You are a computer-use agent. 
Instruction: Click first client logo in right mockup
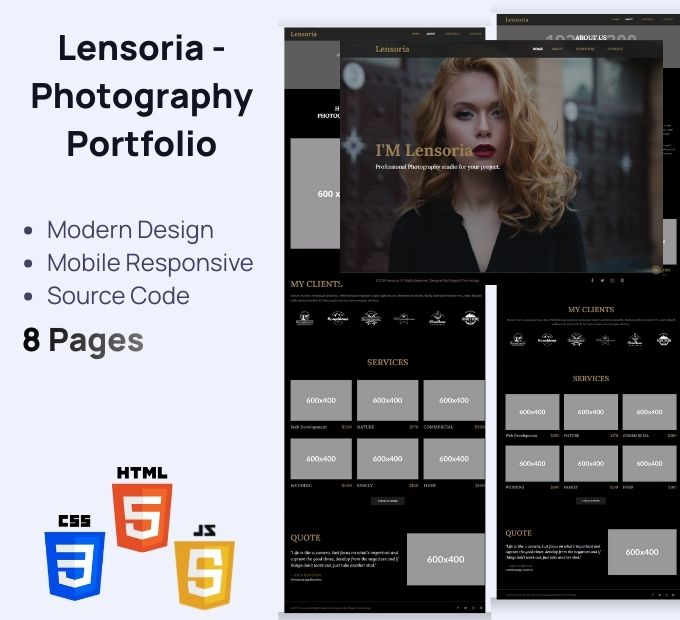(x=518, y=339)
